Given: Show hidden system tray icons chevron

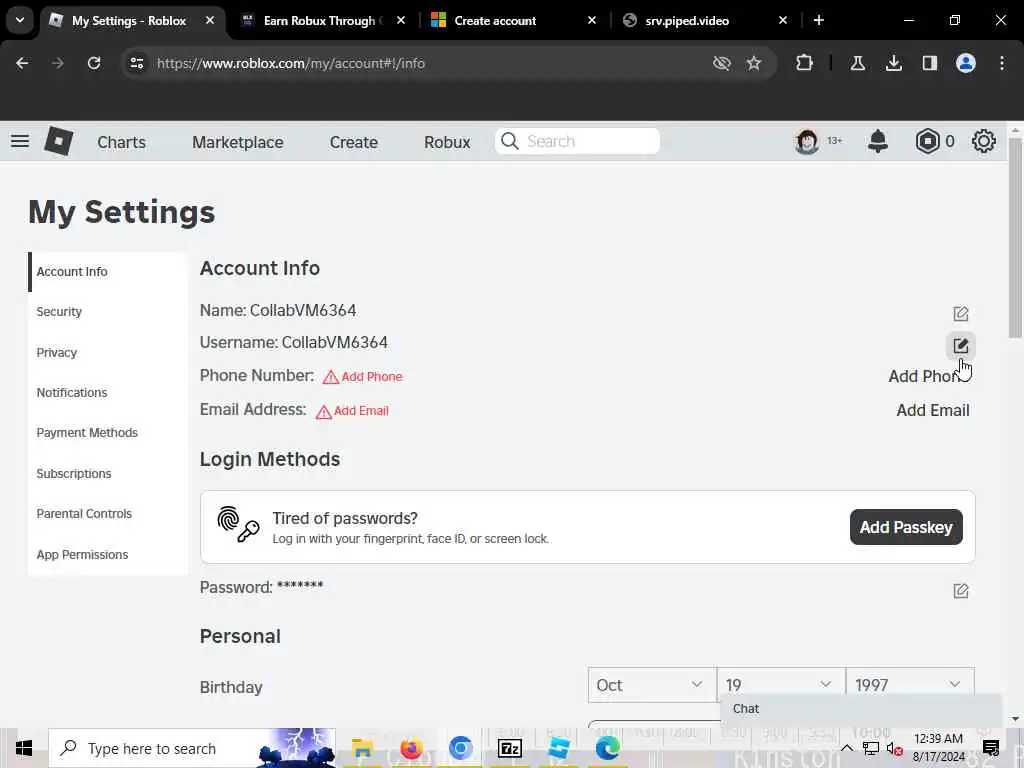Looking at the screenshot, I should coord(846,748).
